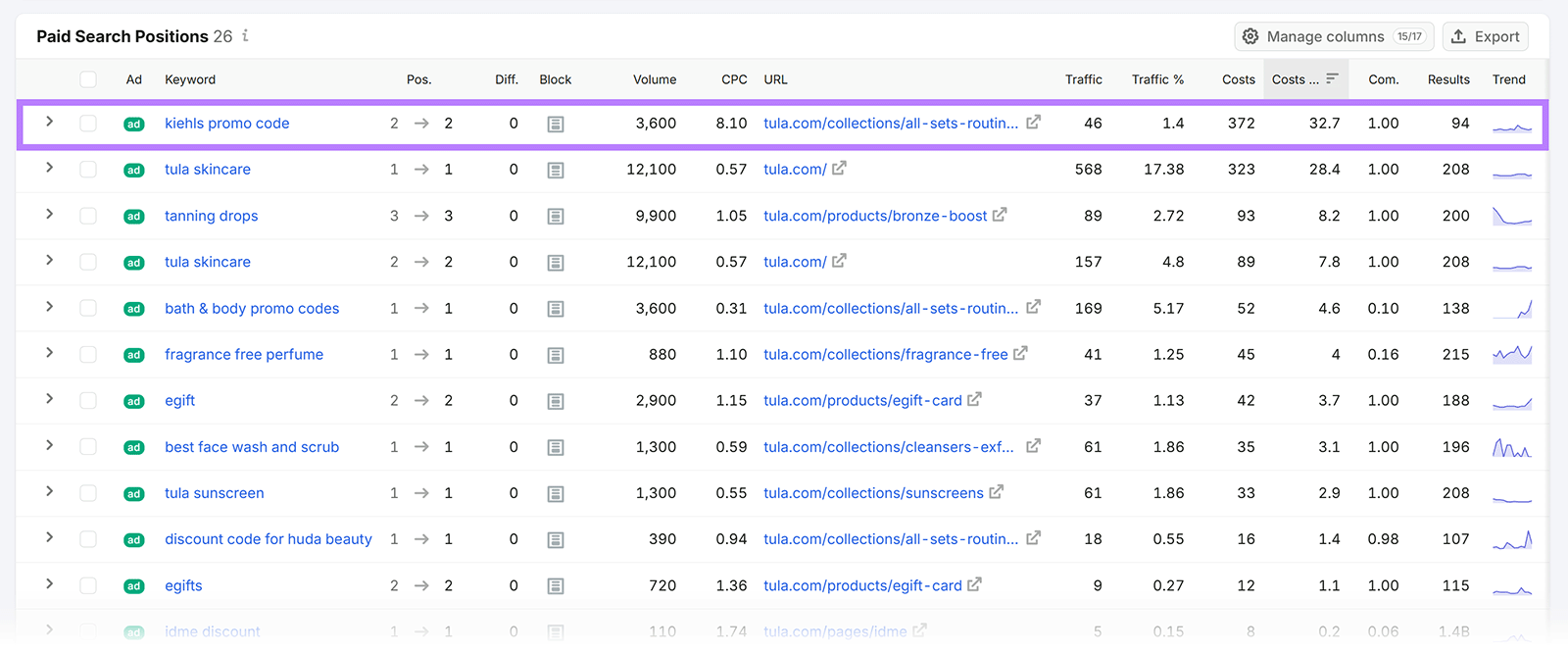Click the info icon next to Paid Search Positions
Viewport: 1568px width, 652px height.
click(x=245, y=35)
